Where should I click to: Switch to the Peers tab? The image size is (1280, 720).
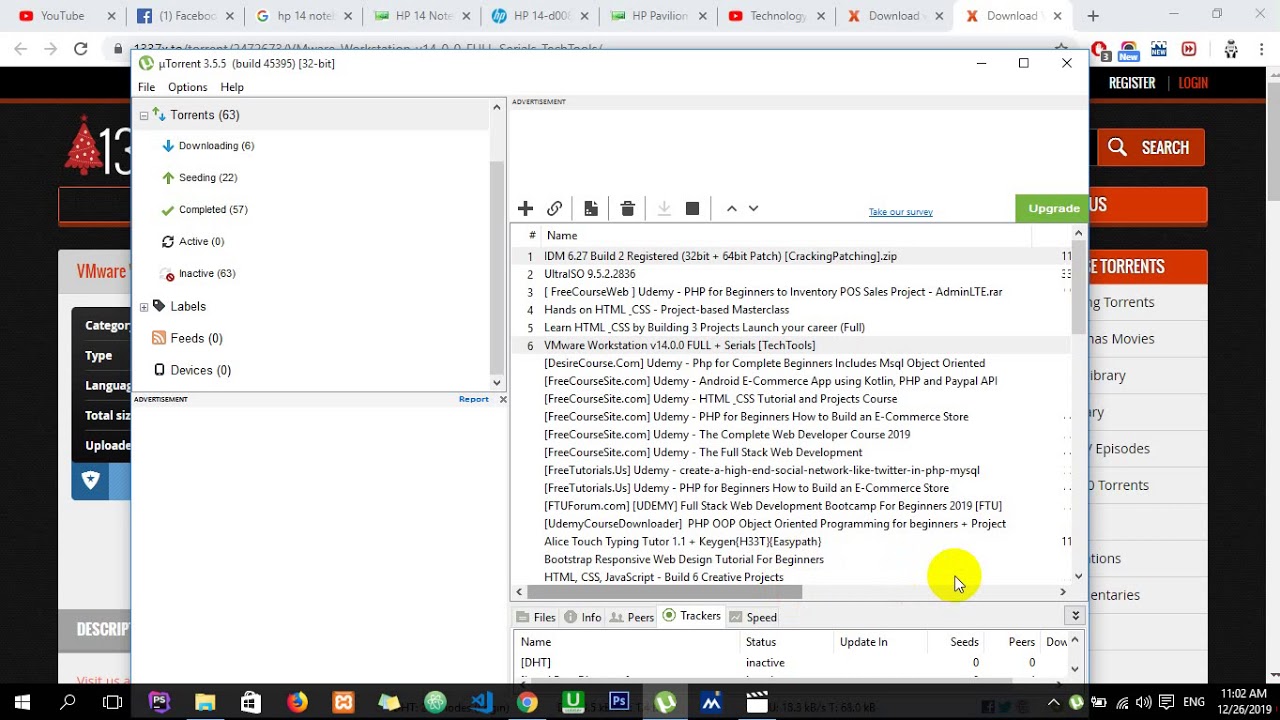click(631, 617)
